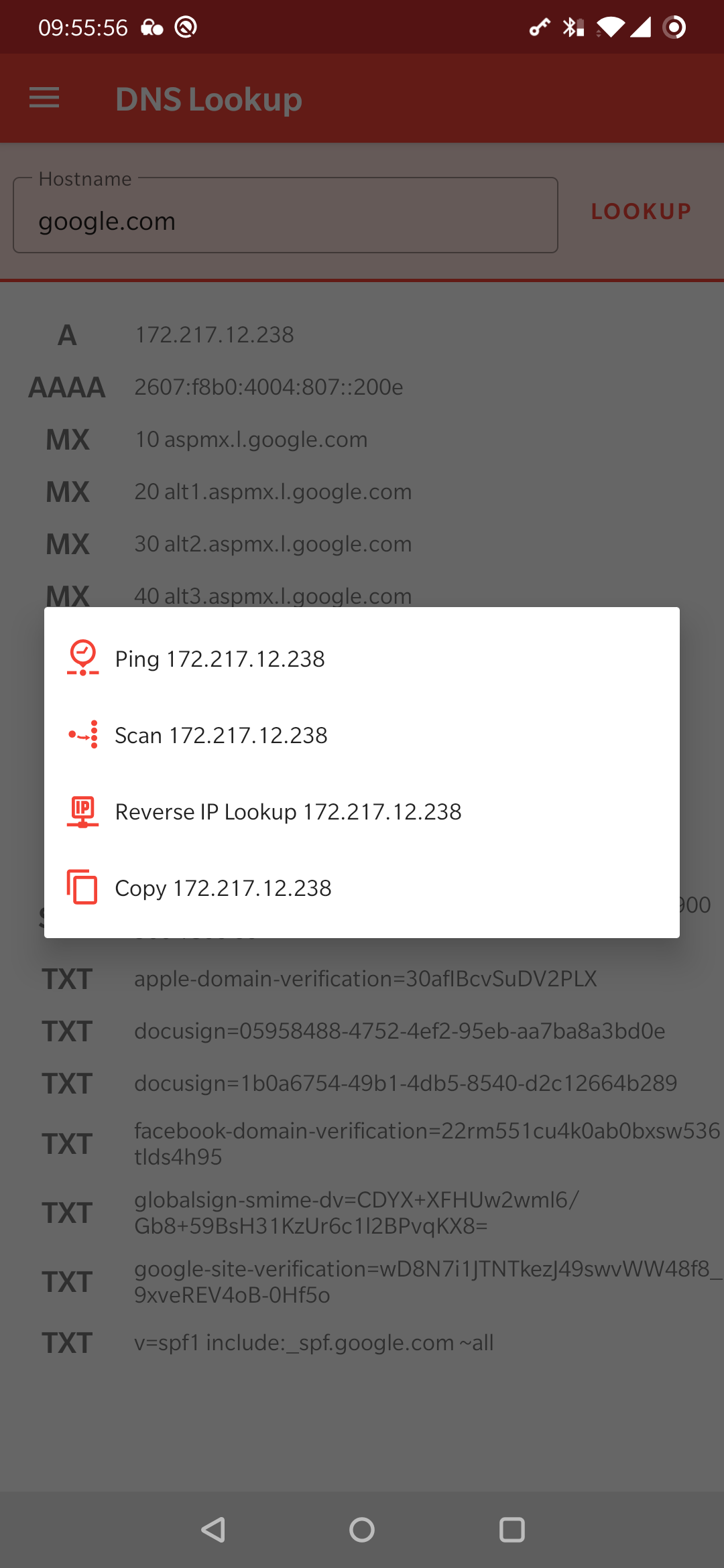Choose Copy 172.217.12.238 entry

coord(223,888)
